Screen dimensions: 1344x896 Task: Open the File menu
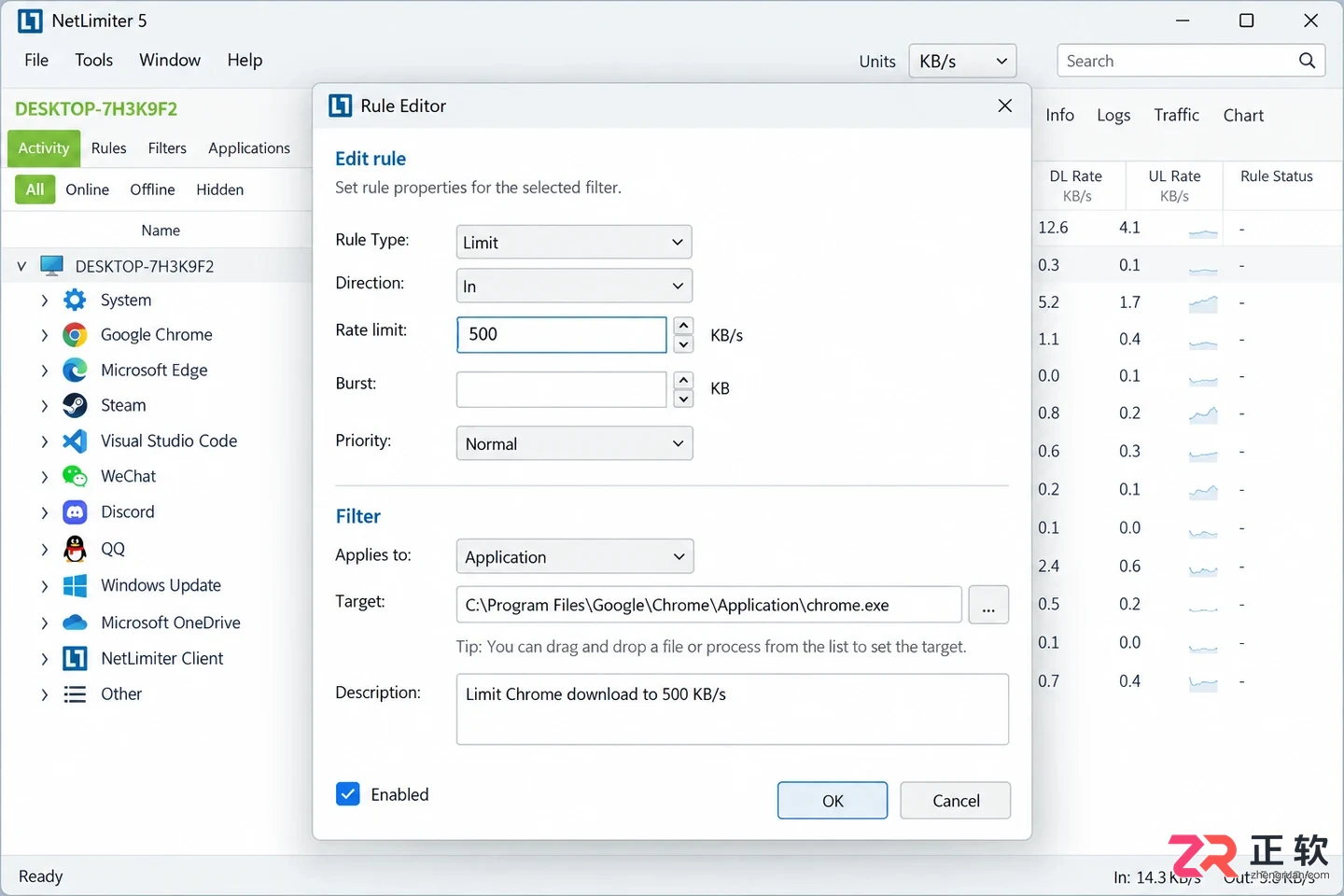36,60
